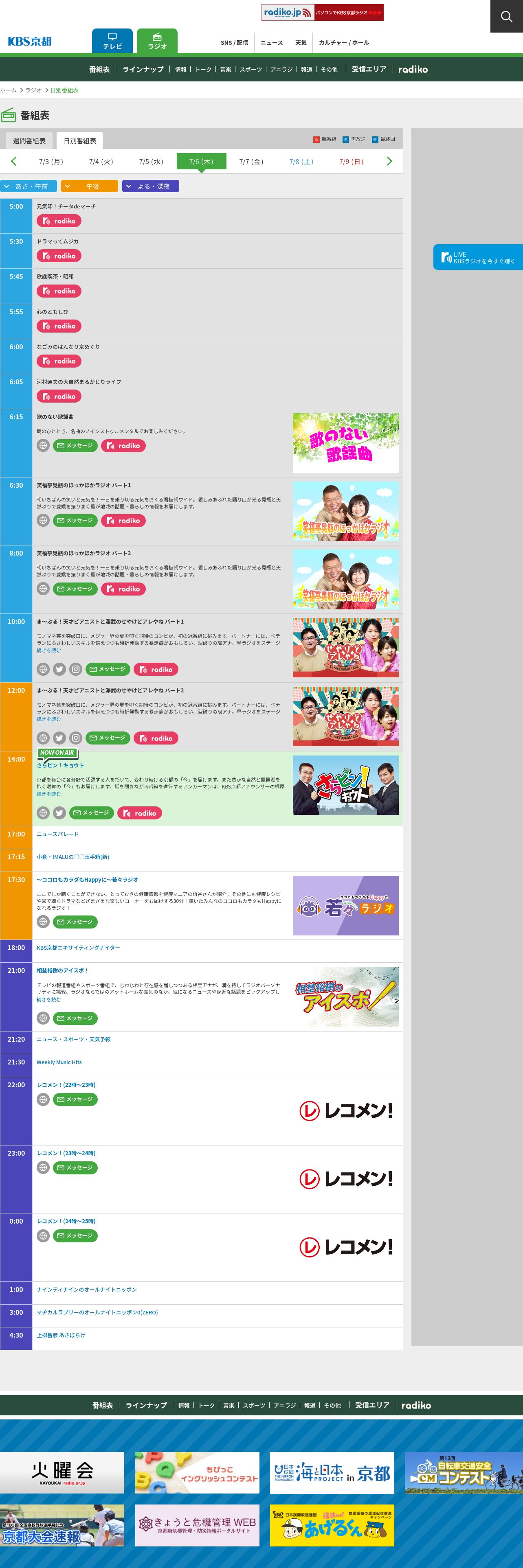523x1568 pixels.
Task: Open the Weekly Music Hits link
Action: click(59, 1062)
